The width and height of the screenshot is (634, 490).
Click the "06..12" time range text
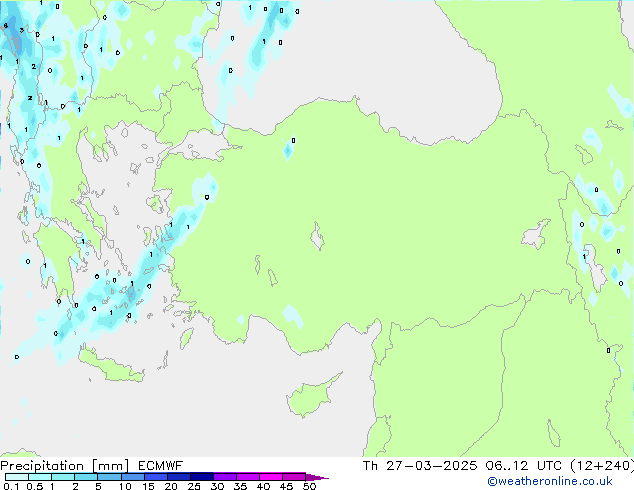pos(507,466)
